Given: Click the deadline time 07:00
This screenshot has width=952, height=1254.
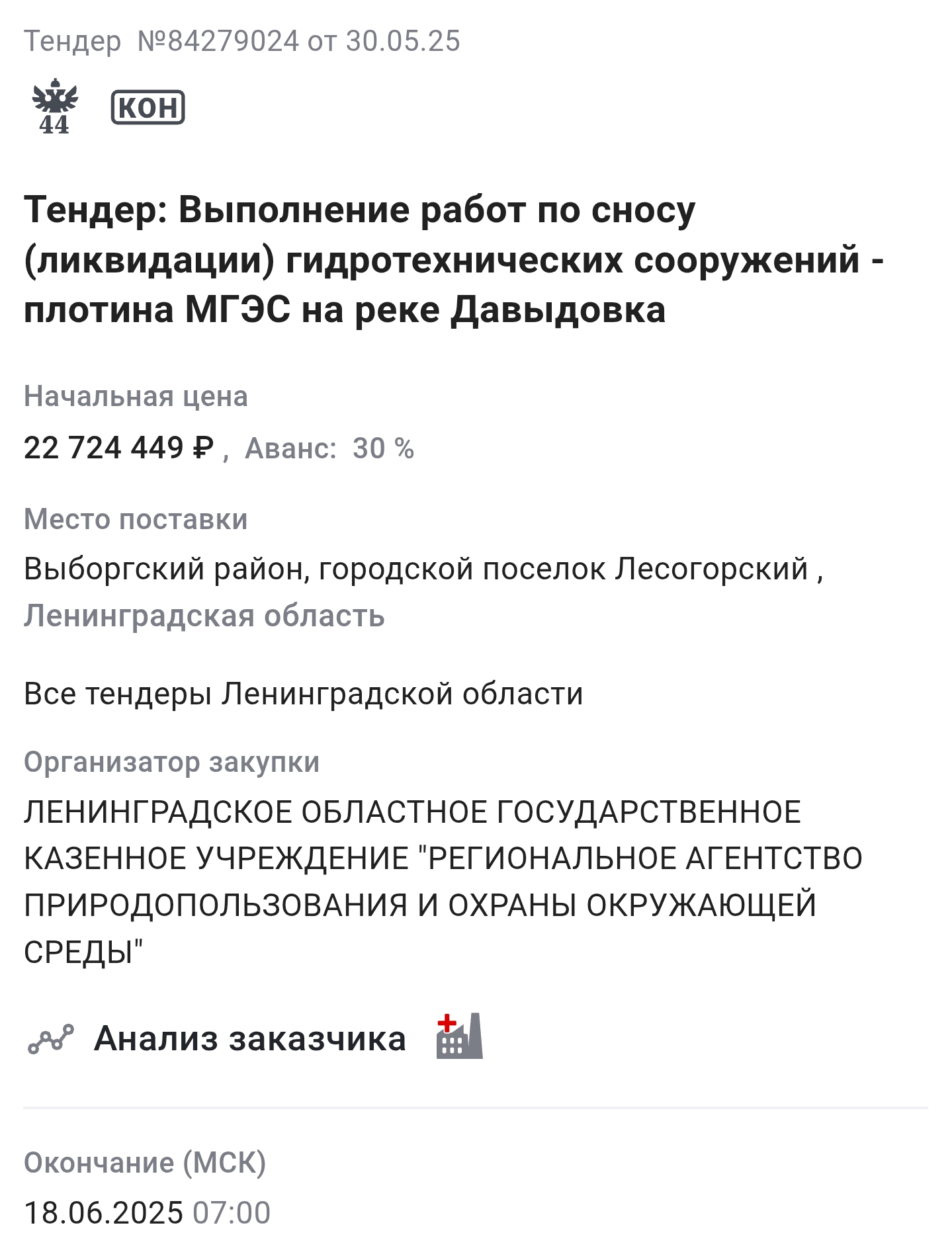Looking at the screenshot, I should pos(232,1213).
